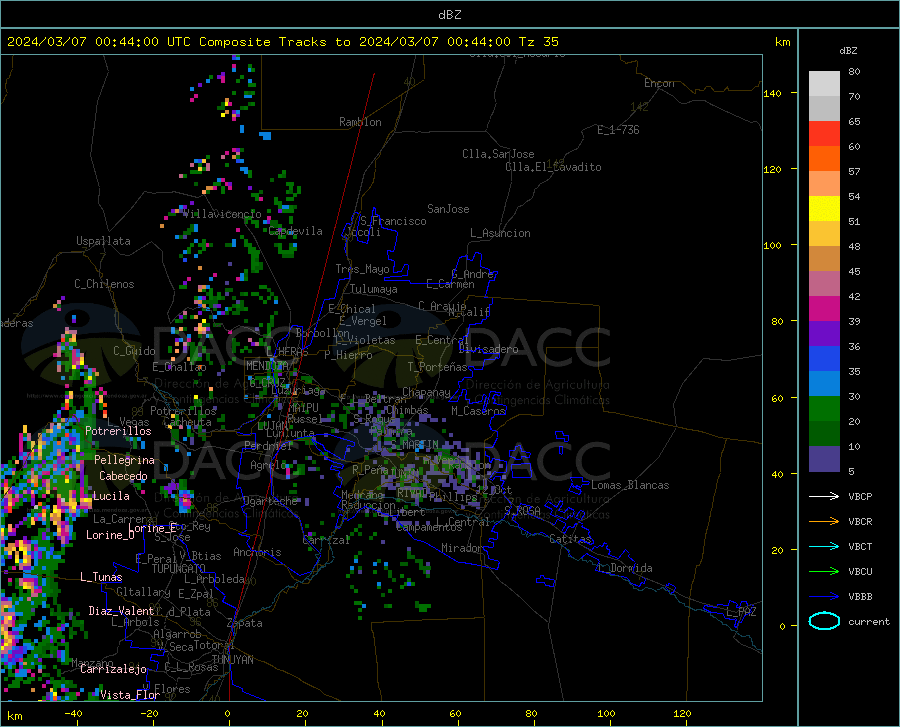
Task: Click the 'Perdriel' map label
Action: (269, 446)
